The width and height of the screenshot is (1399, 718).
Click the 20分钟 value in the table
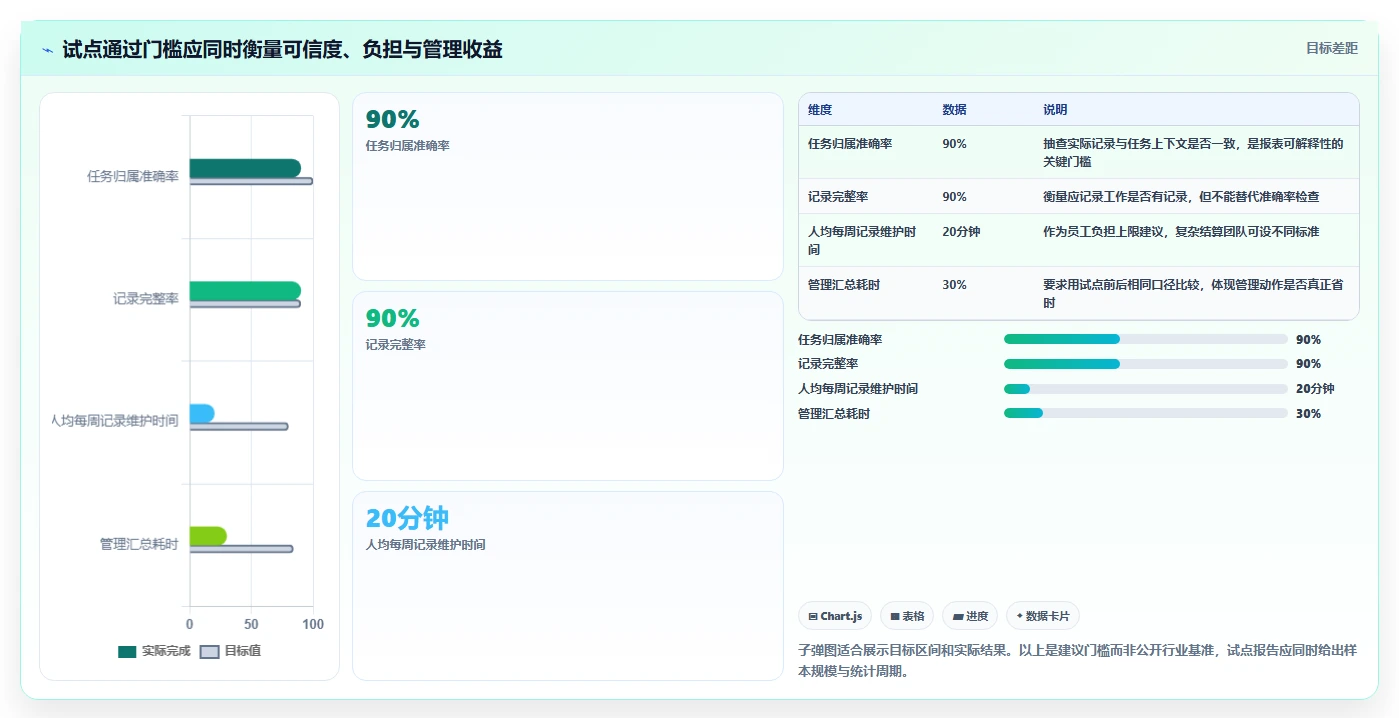coord(961,232)
